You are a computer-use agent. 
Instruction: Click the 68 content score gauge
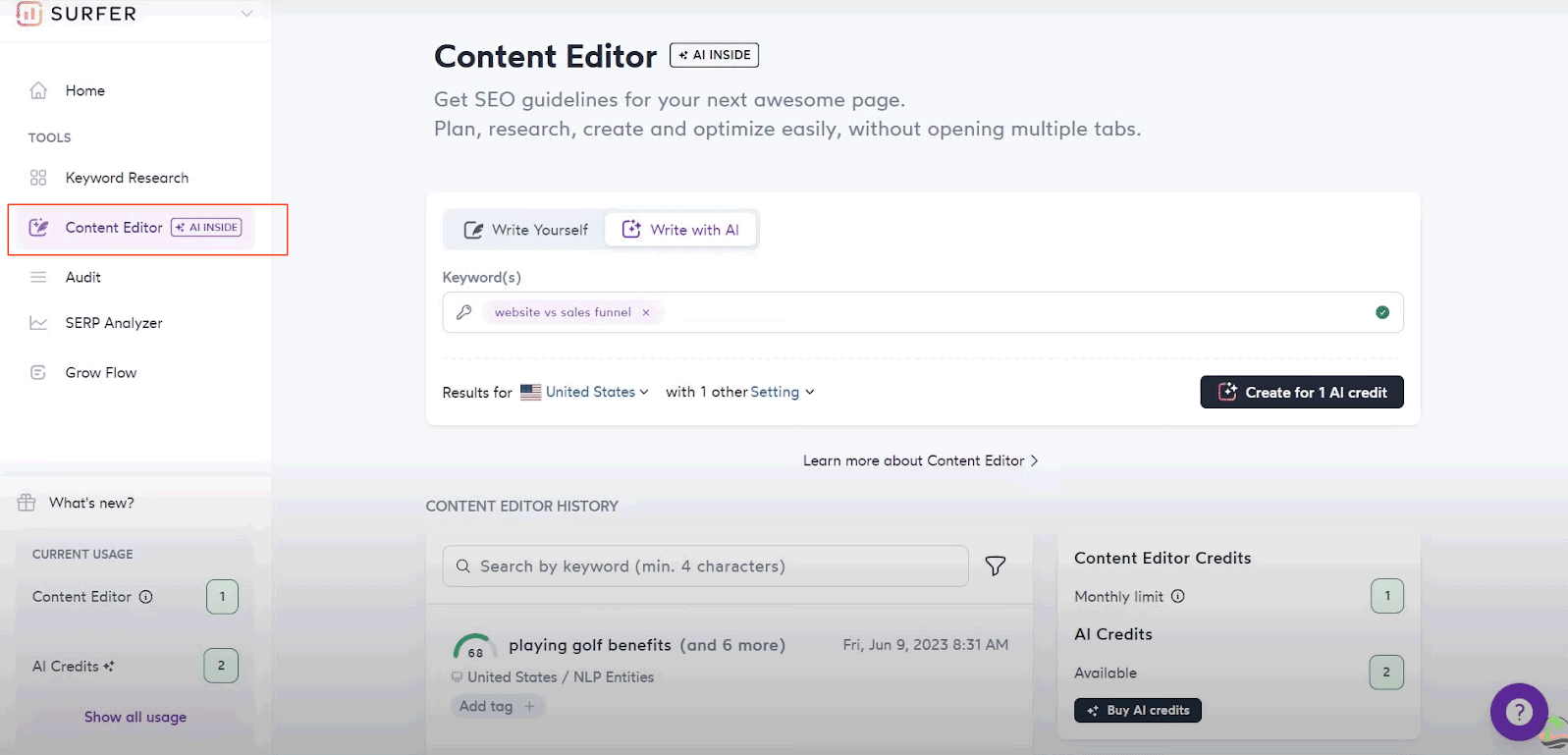(x=475, y=647)
